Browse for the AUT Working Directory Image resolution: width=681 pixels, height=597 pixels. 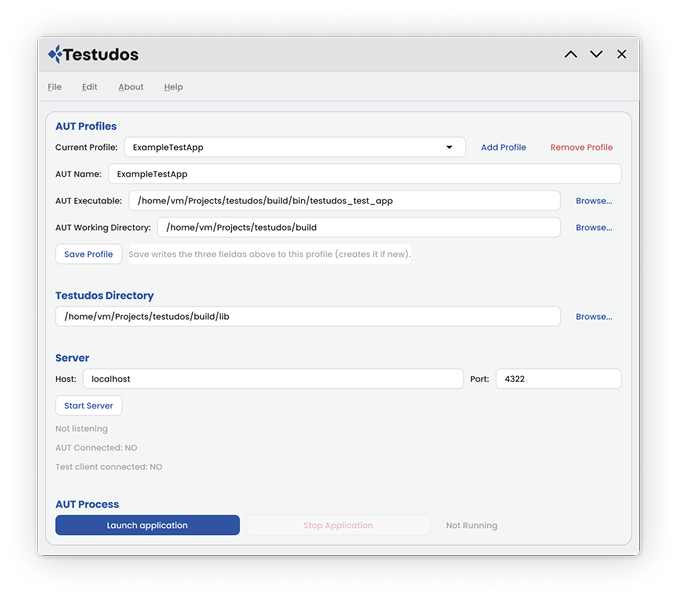click(594, 228)
